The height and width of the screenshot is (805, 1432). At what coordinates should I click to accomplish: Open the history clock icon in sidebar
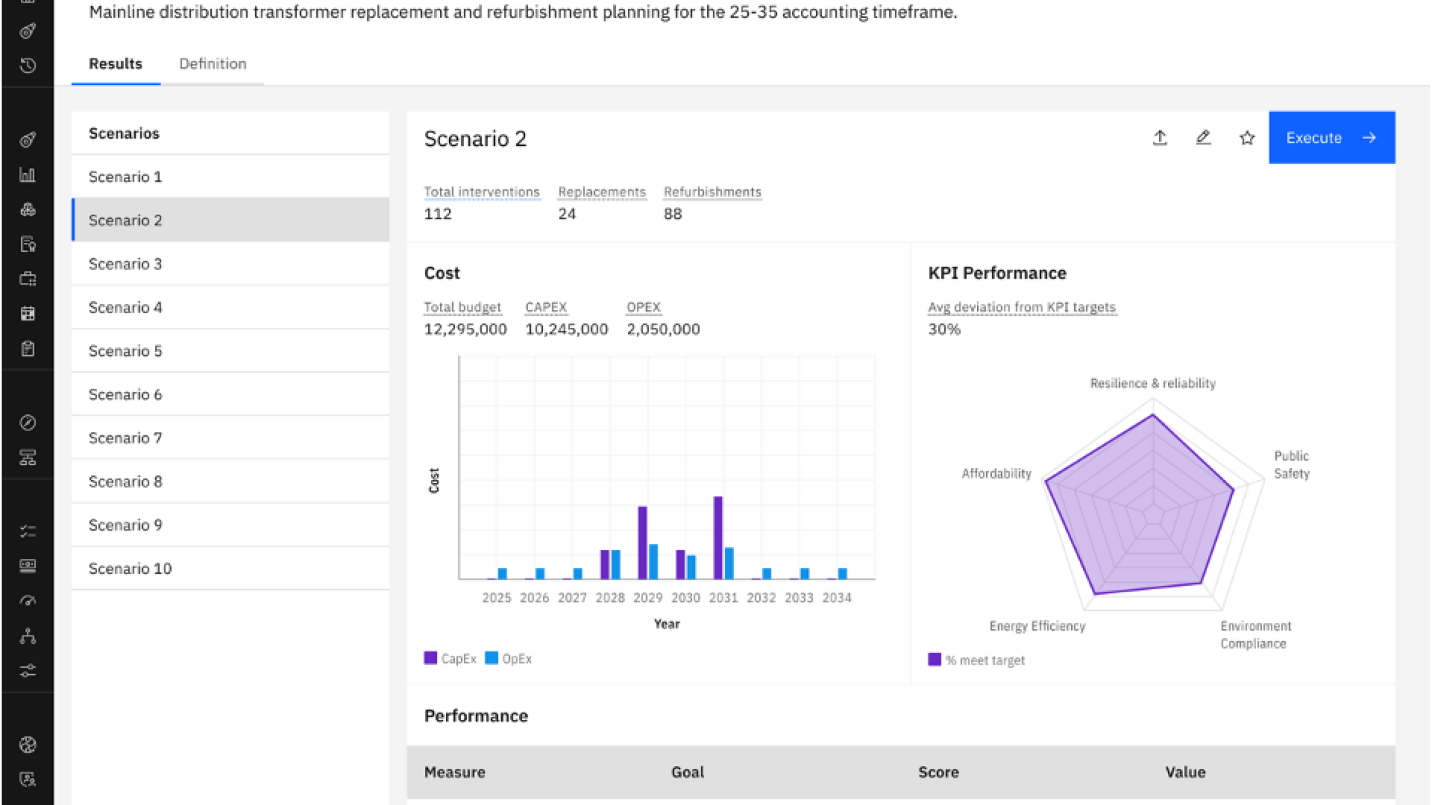(x=28, y=65)
